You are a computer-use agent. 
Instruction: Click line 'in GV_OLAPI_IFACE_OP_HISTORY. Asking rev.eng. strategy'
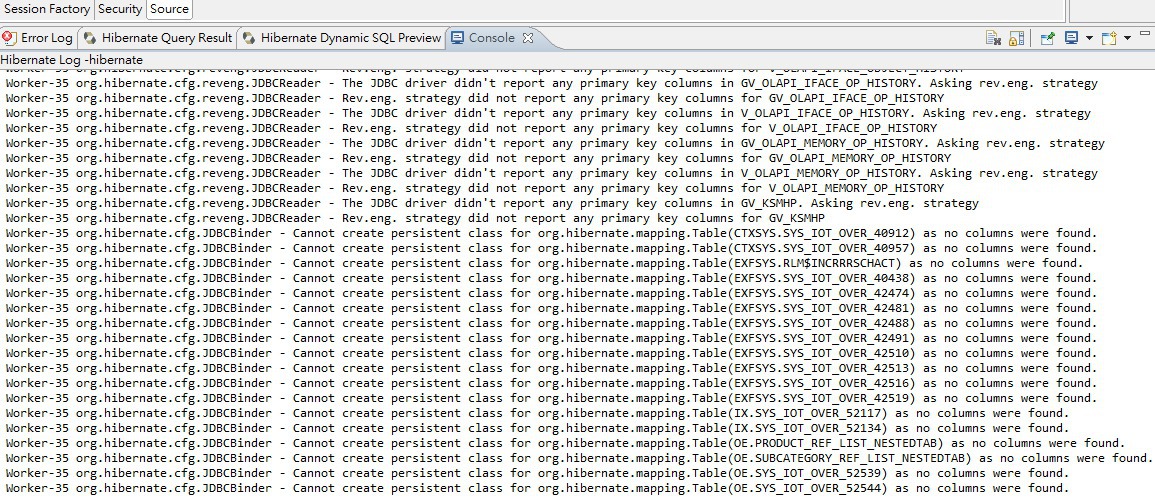tap(551, 83)
